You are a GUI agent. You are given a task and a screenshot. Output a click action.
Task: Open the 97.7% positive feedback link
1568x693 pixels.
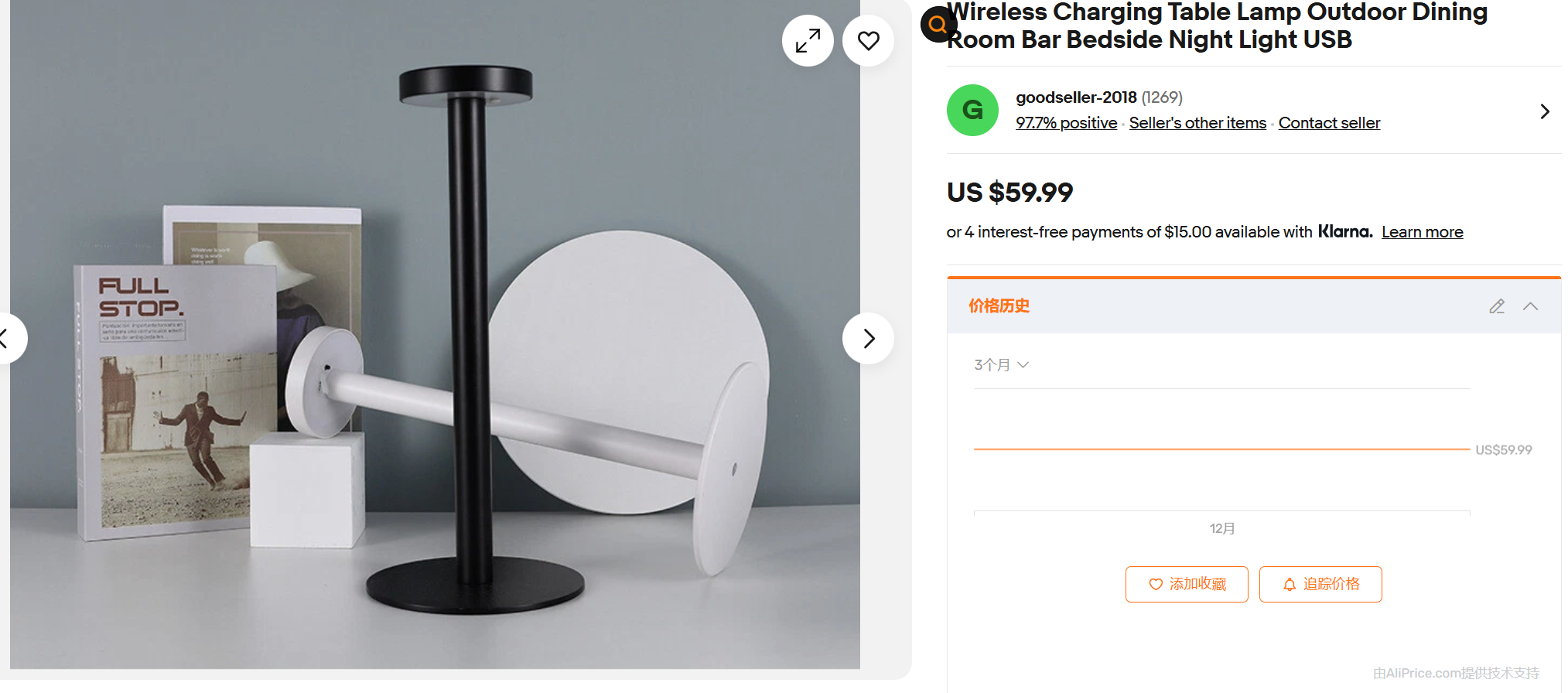(1066, 123)
